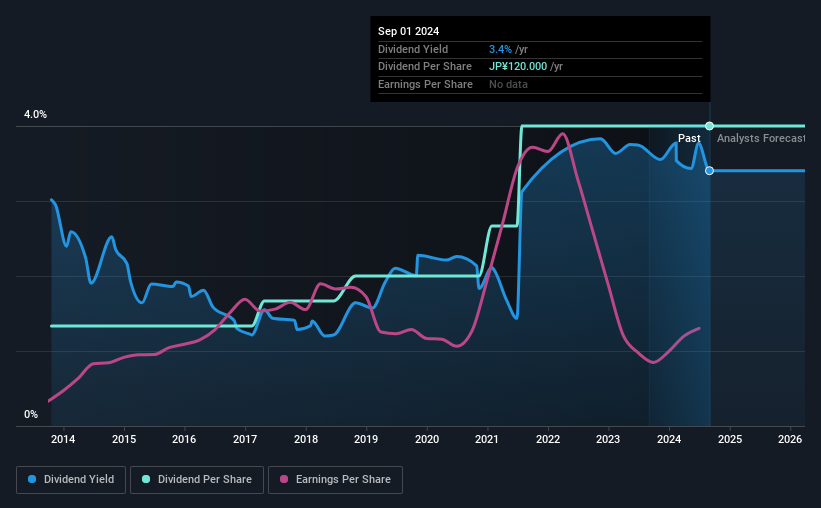Image resolution: width=821 pixels, height=508 pixels.
Task: Click the 2025 x-axis label
Action: [730, 439]
